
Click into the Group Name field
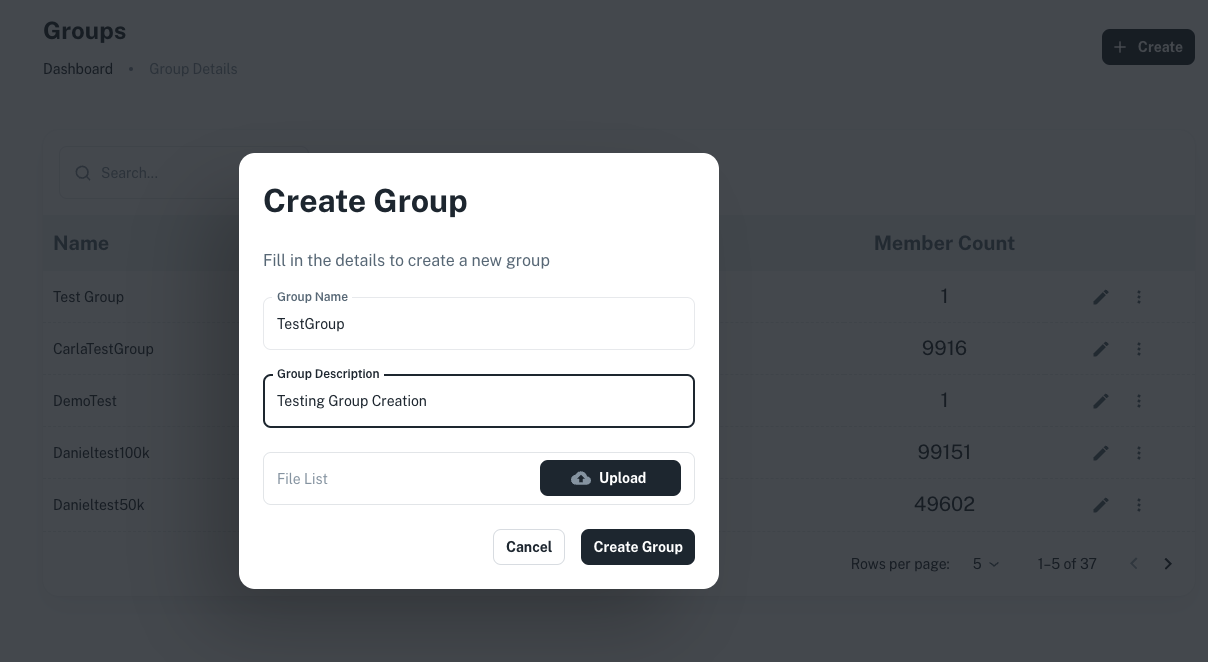478,324
